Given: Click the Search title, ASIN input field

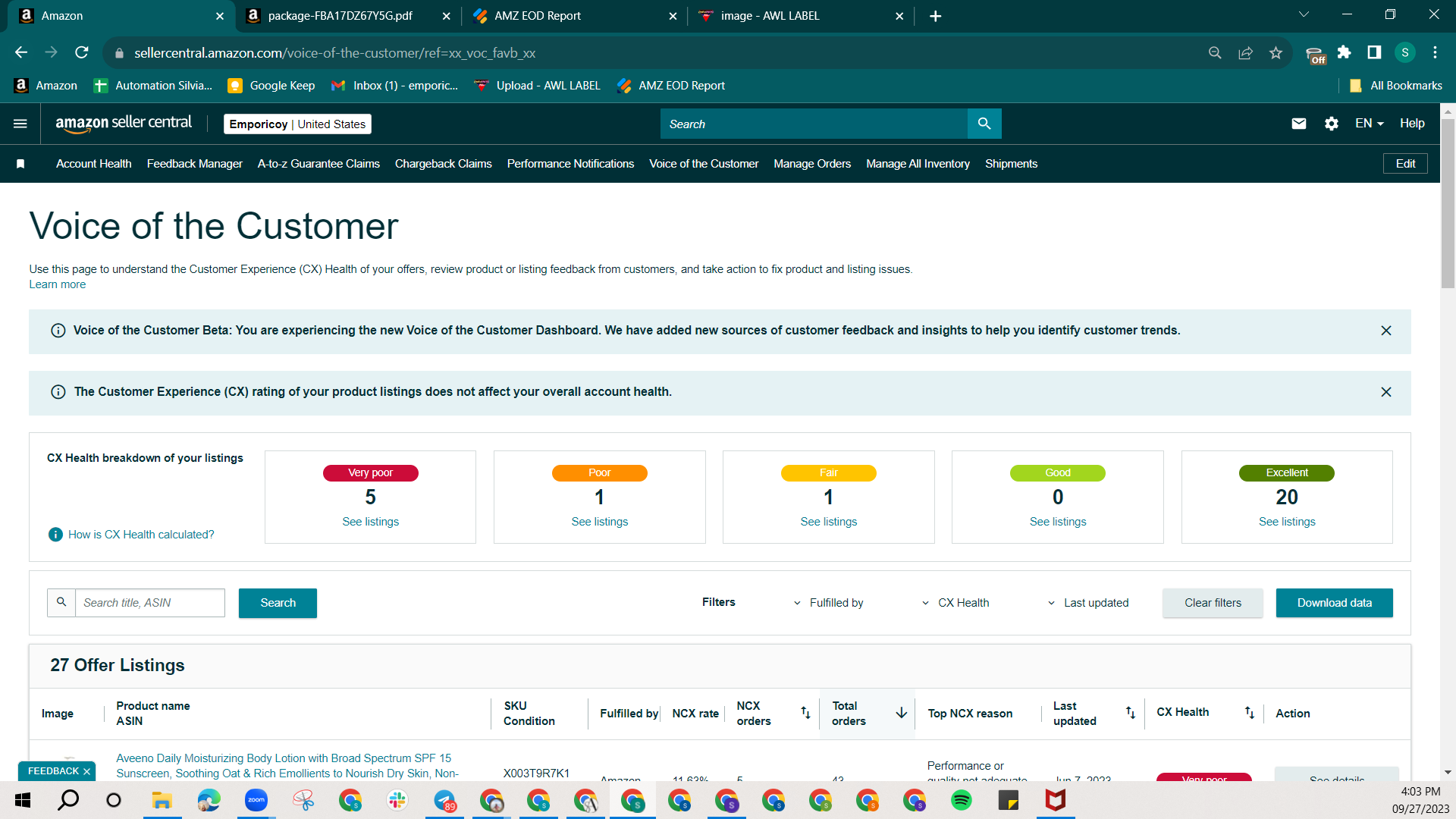Looking at the screenshot, I should click(x=150, y=603).
